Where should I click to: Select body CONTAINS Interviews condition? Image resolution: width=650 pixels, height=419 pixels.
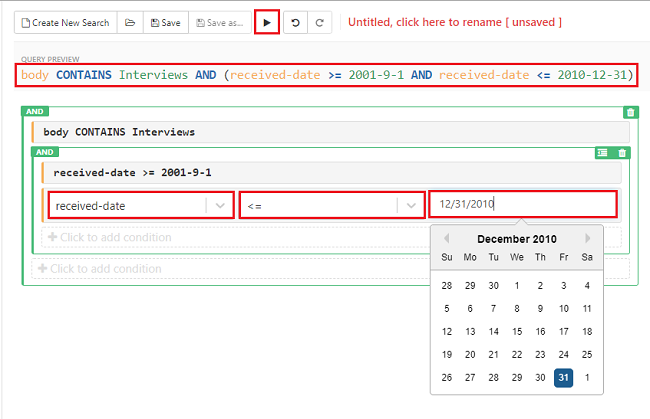pyautogui.click(x=331, y=132)
